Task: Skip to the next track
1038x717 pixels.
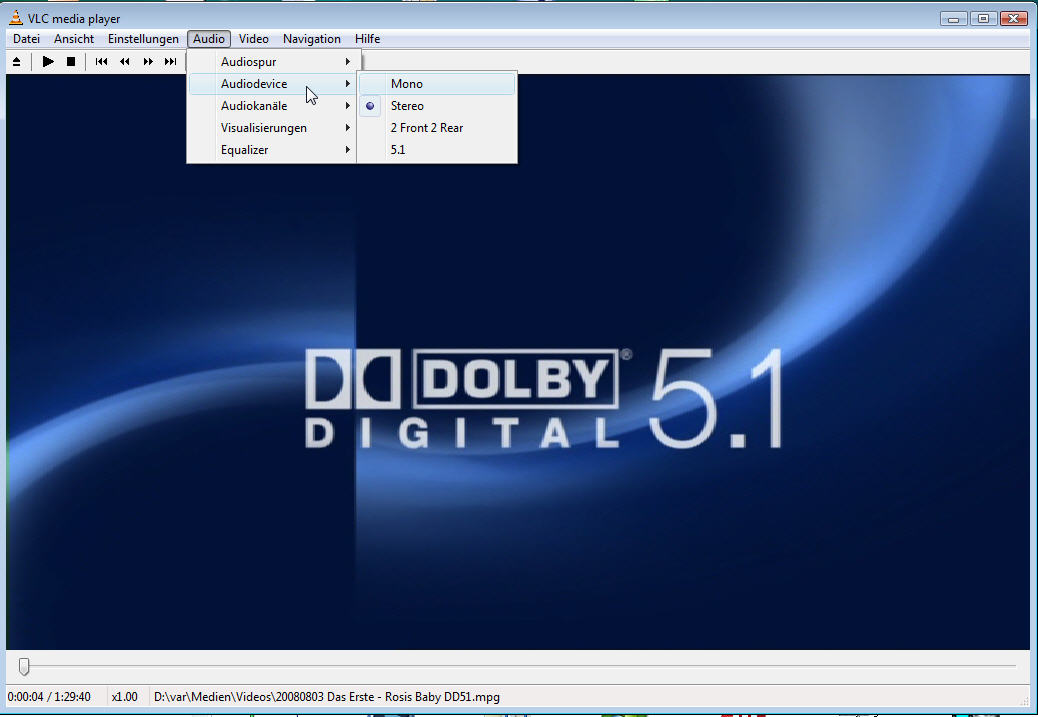Action: (x=171, y=62)
